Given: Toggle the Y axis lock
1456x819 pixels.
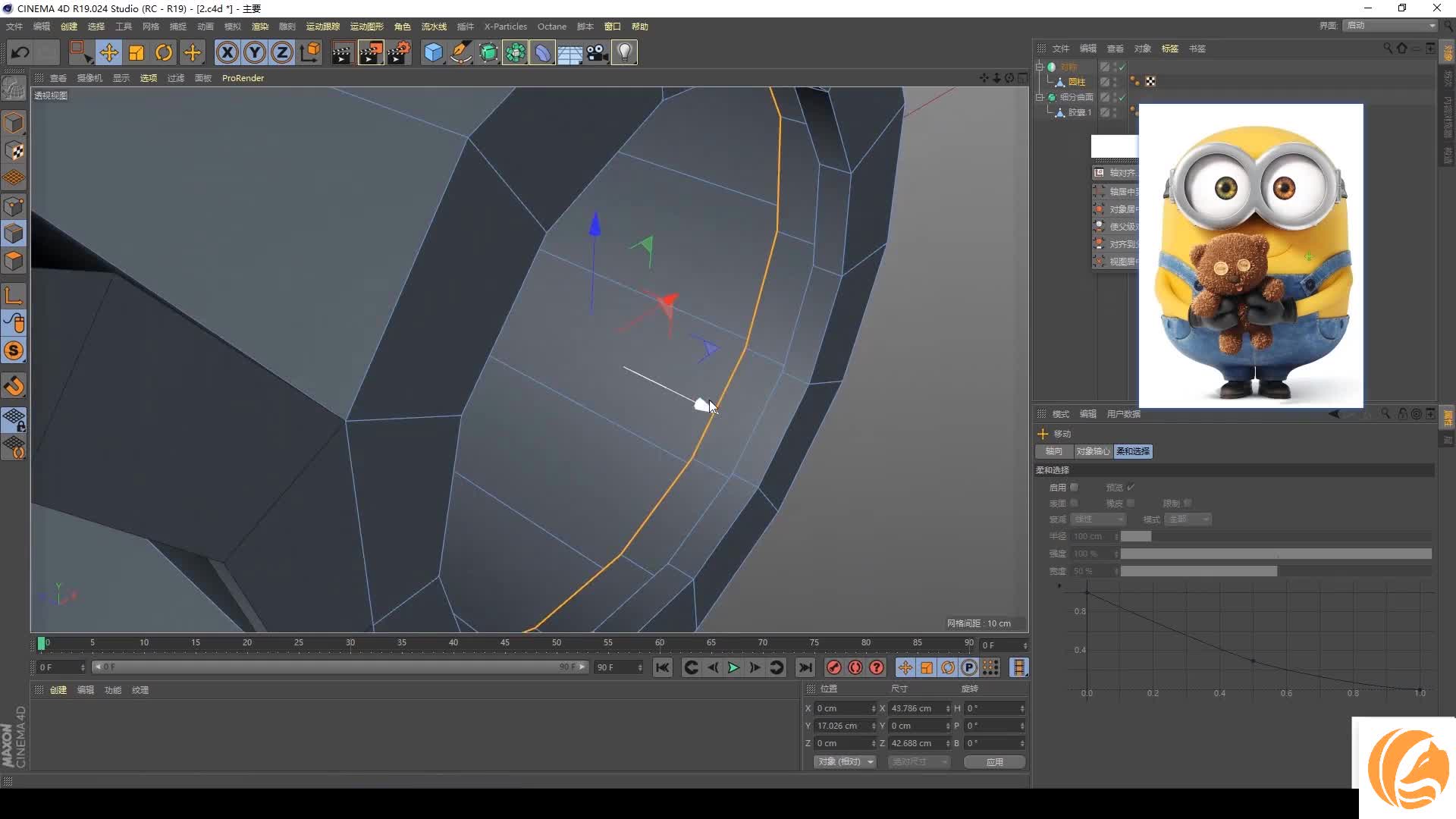Looking at the screenshot, I should pyautogui.click(x=255, y=52).
